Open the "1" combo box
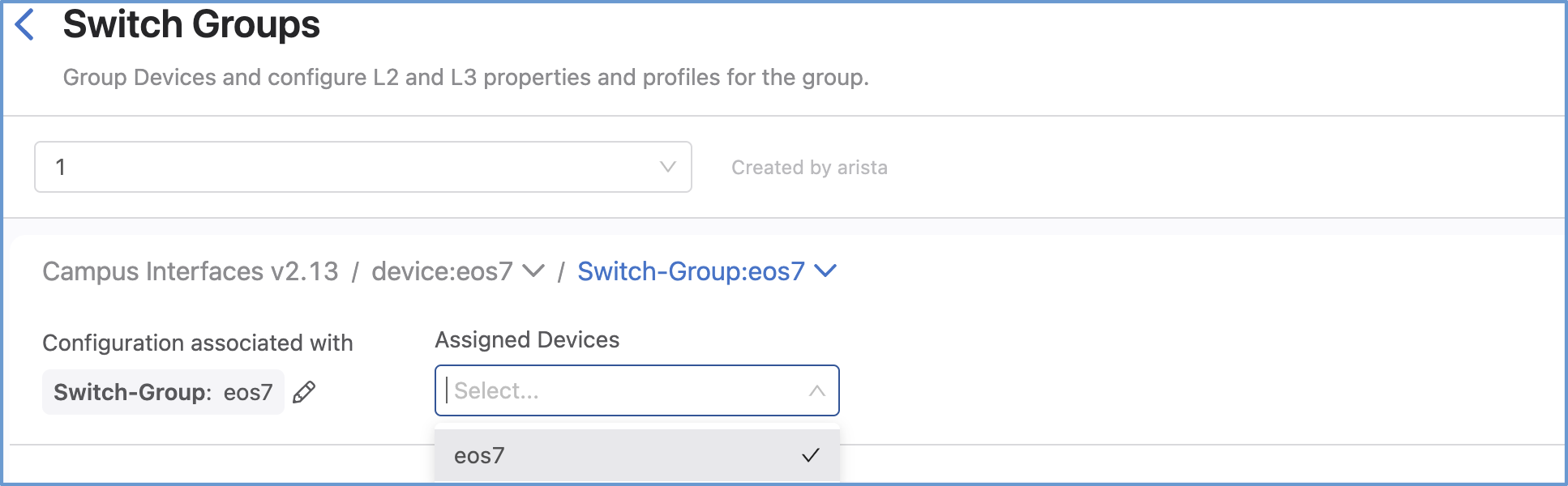 (x=362, y=167)
